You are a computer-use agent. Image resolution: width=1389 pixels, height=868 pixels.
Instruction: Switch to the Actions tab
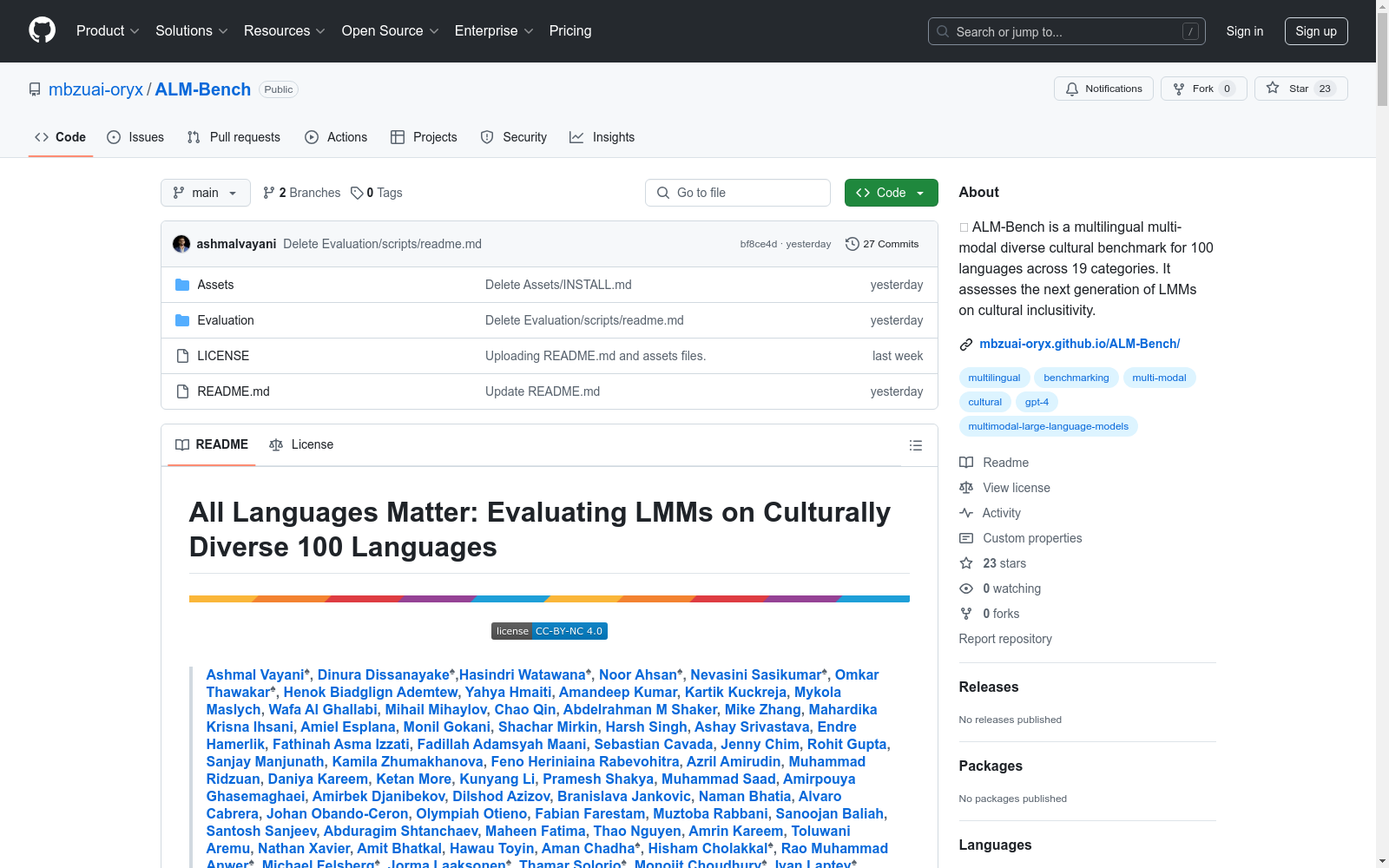[x=336, y=137]
